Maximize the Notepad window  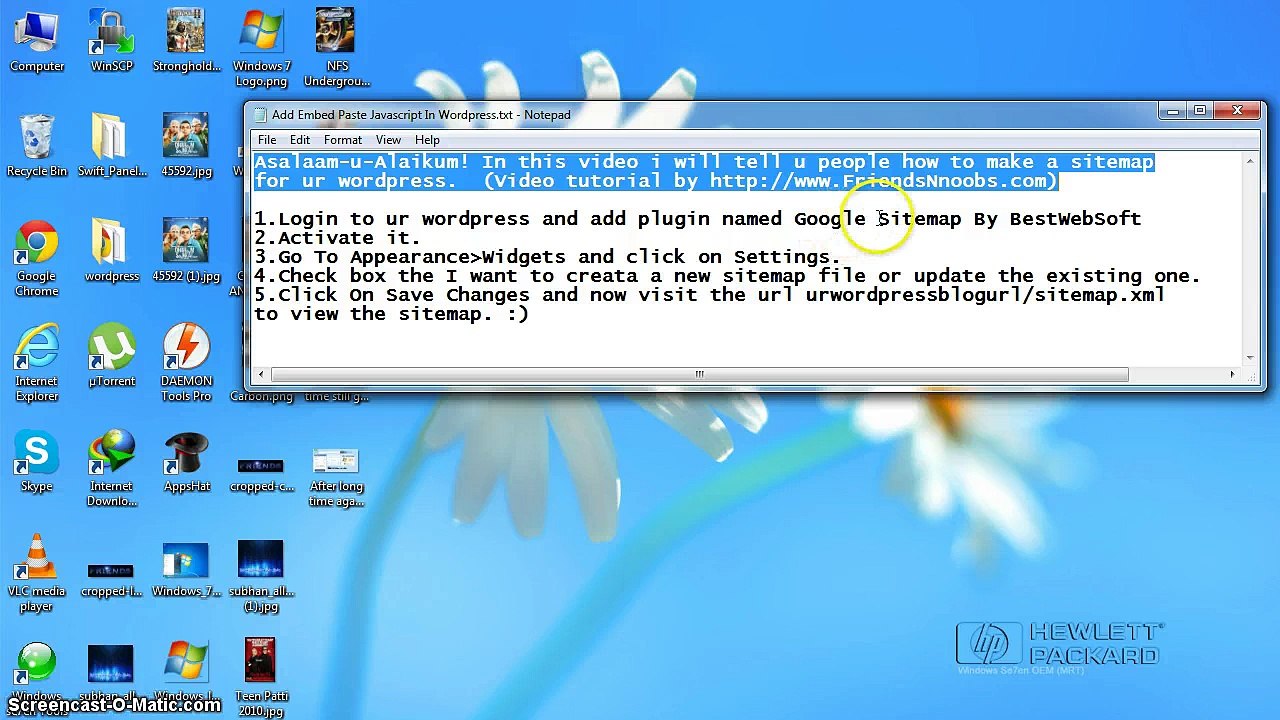(x=1199, y=111)
